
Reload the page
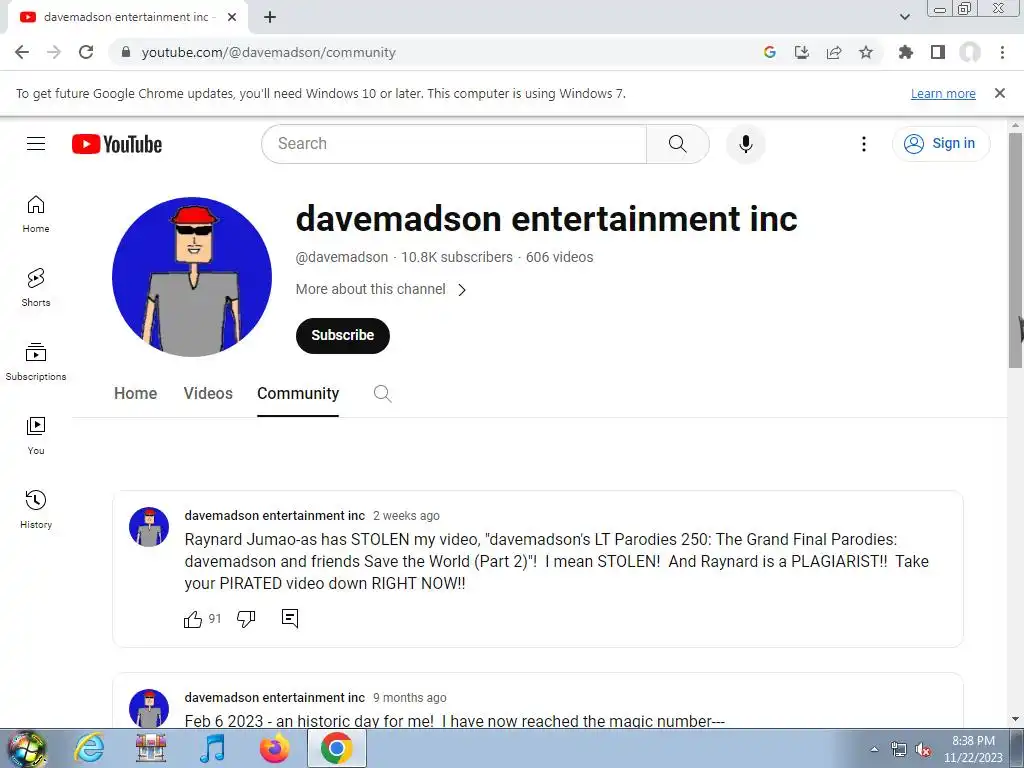[x=86, y=52]
